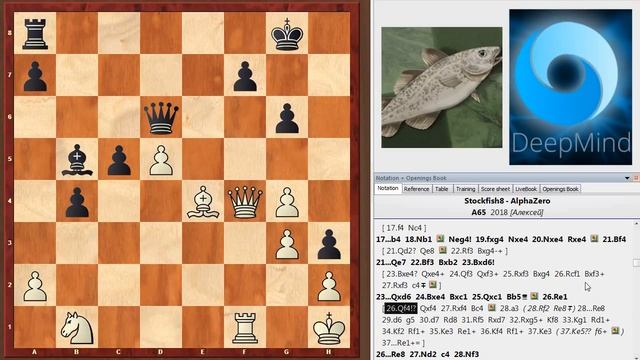Image resolution: width=640 pixels, height=360 pixels.
Task: Open diagram icon between Rxe4 and 21.Bf4
Action: [594, 239]
